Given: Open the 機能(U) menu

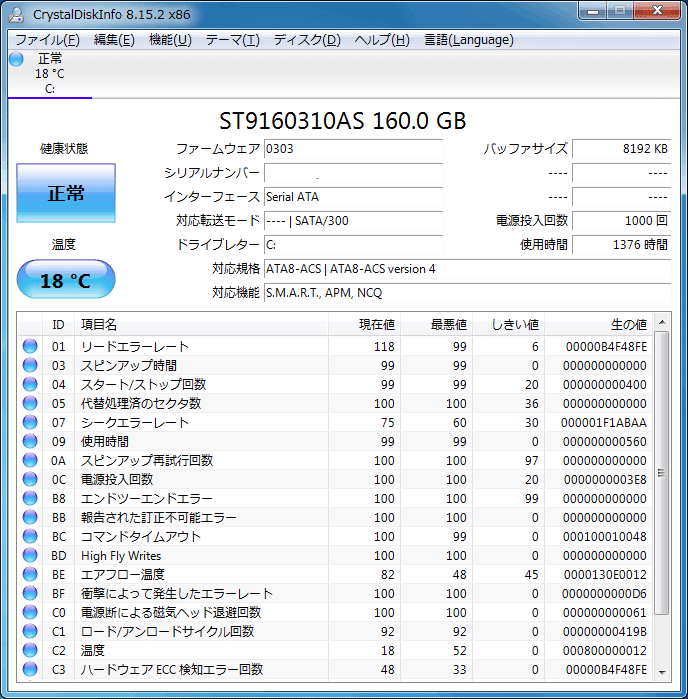Looking at the screenshot, I should [x=170, y=40].
